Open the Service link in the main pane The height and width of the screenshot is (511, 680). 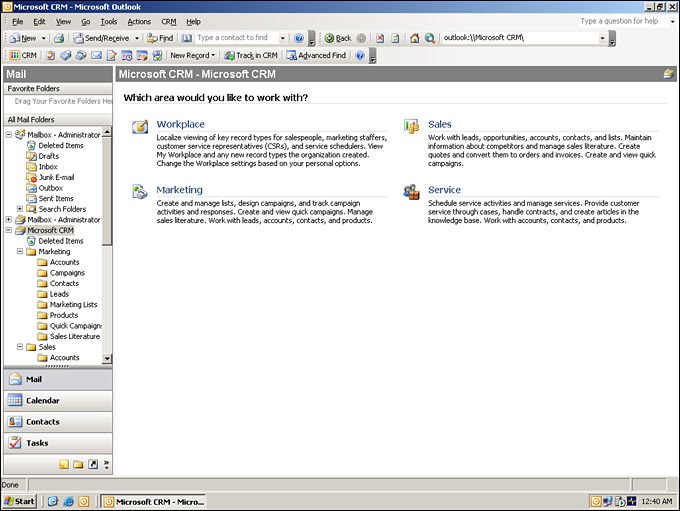pyautogui.click(x=444, y=190)
